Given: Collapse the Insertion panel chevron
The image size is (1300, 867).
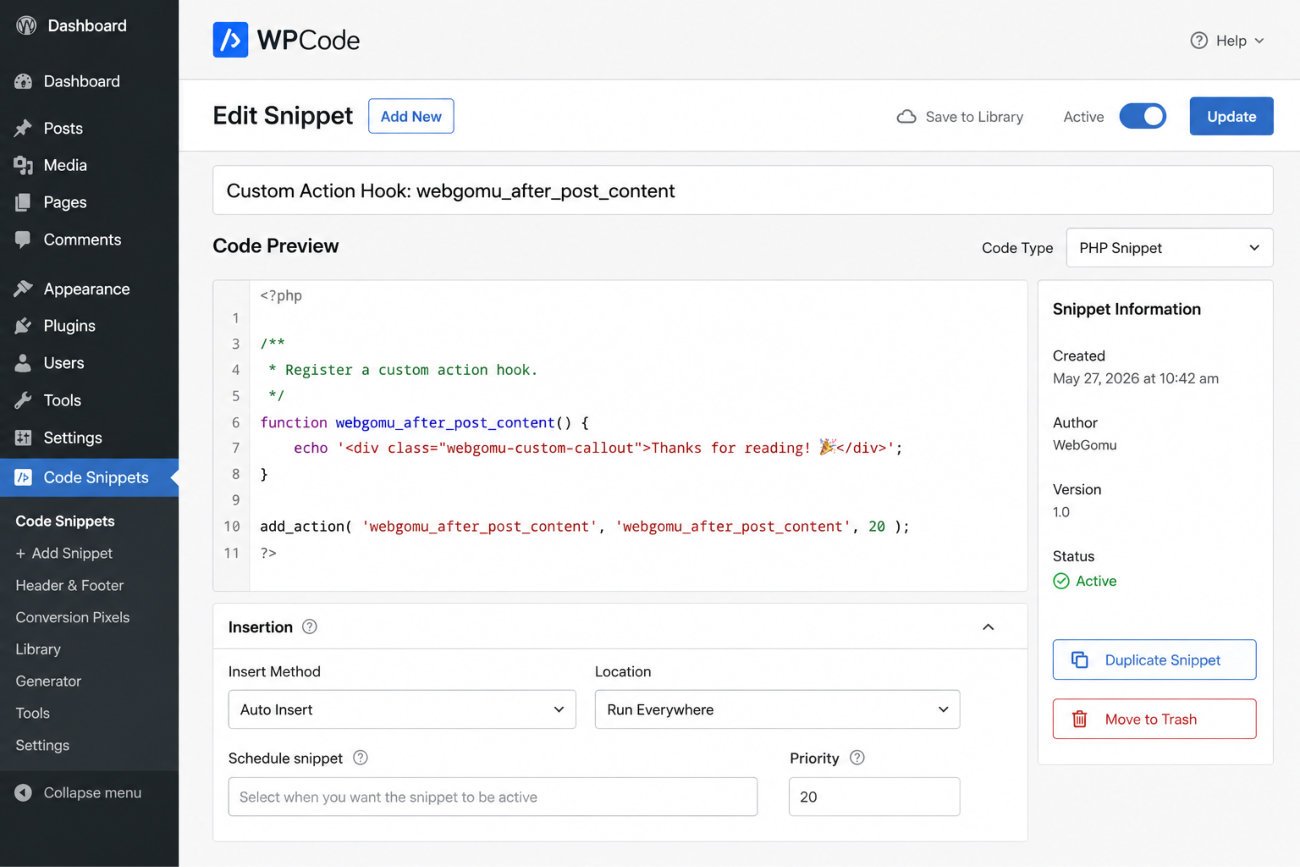Looking at the screenshot, I should pyautogui.click(x=988, y=627).
